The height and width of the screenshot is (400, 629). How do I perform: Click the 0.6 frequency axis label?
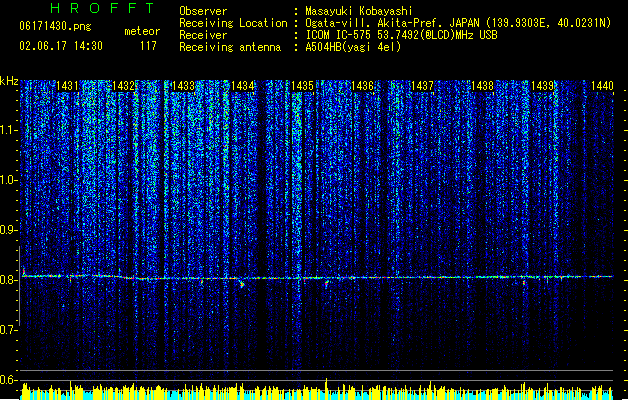pyautogui.click(x=9, y=380)
